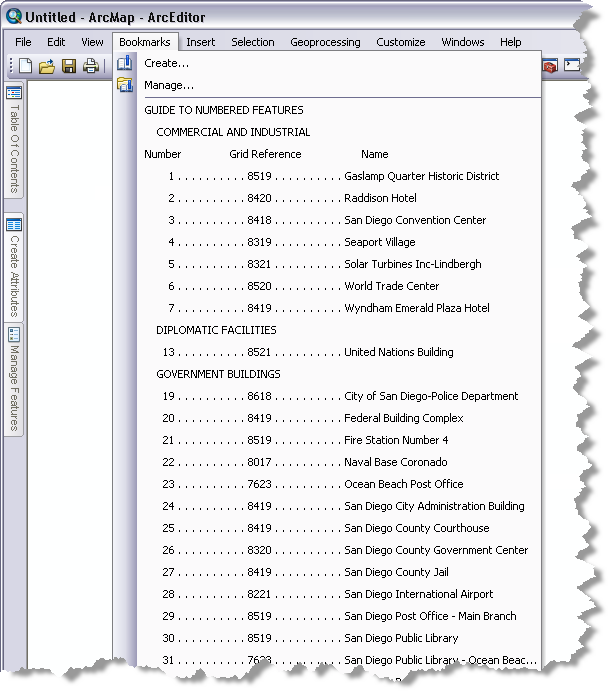This screenshot has width=608, height=691.
Task: Click the Create bookmark icon
Action: pos(125,63)
